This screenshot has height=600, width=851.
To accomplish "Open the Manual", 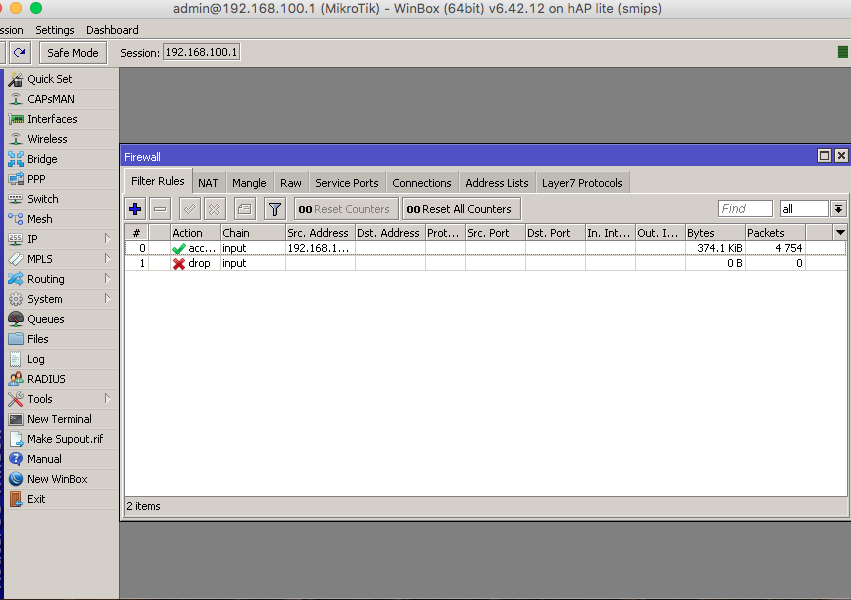I will (62, 459).
